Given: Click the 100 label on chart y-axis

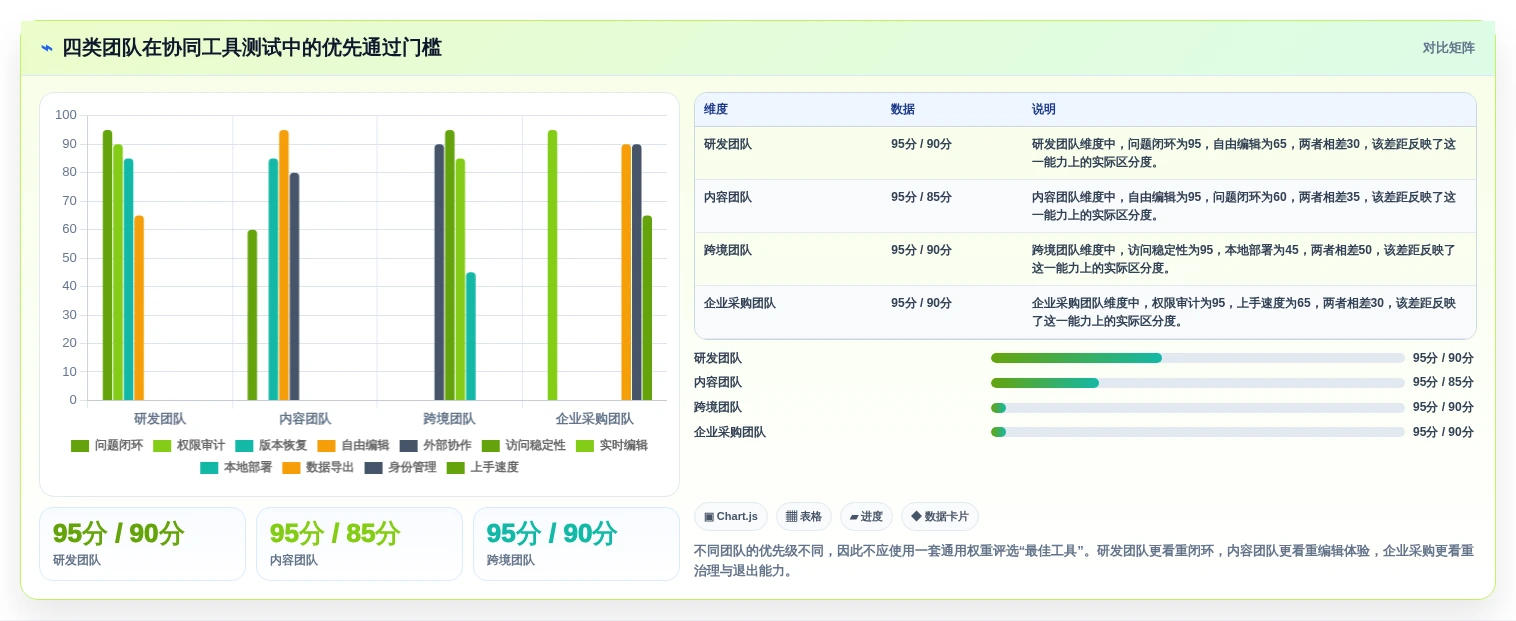Looking at the screenshot, I should coord(66,115).
